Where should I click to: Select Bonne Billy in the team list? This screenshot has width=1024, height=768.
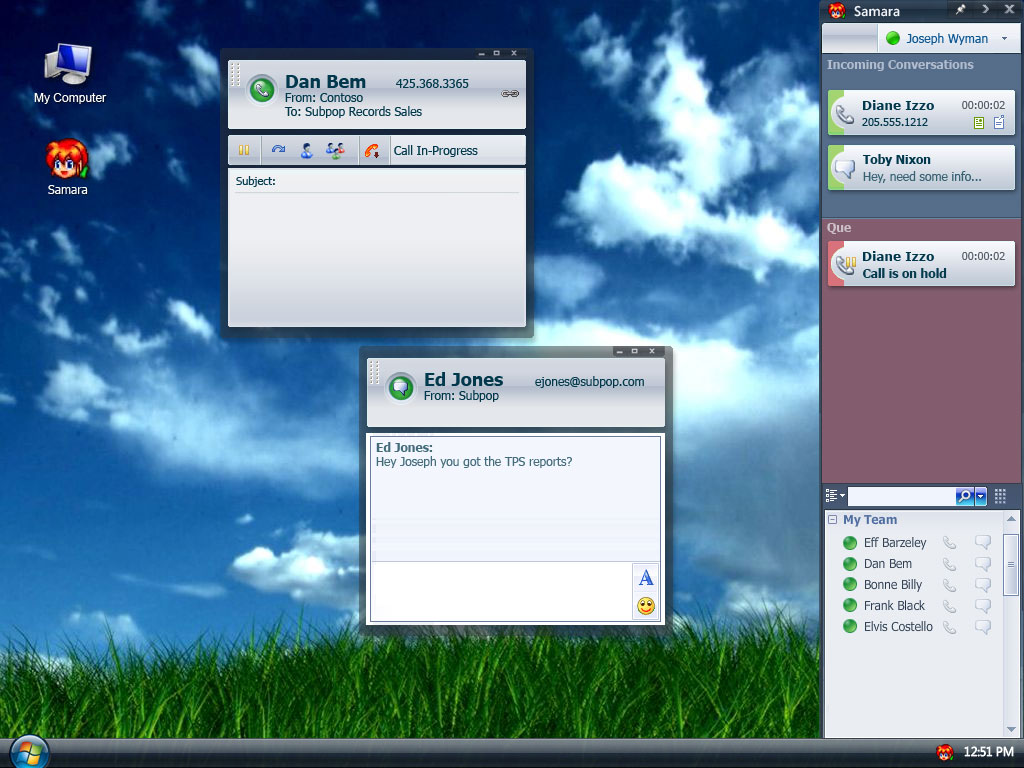(893, 584)
